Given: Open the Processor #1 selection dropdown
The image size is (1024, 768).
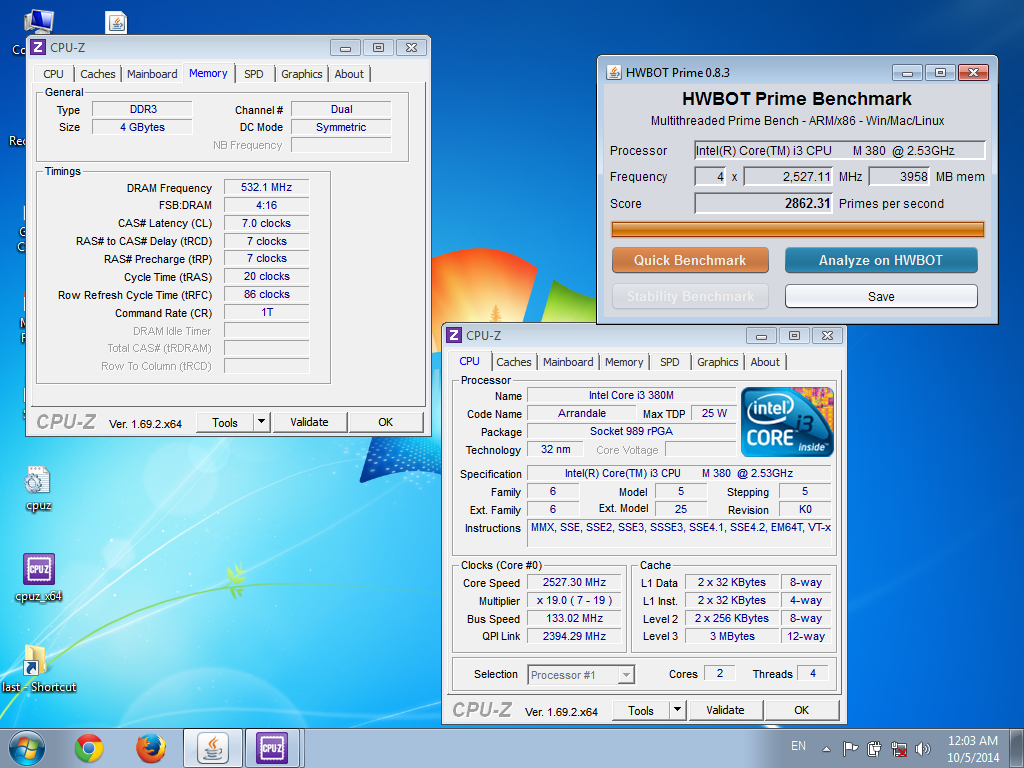Looking at the screenshot, I should click(581, 675).
